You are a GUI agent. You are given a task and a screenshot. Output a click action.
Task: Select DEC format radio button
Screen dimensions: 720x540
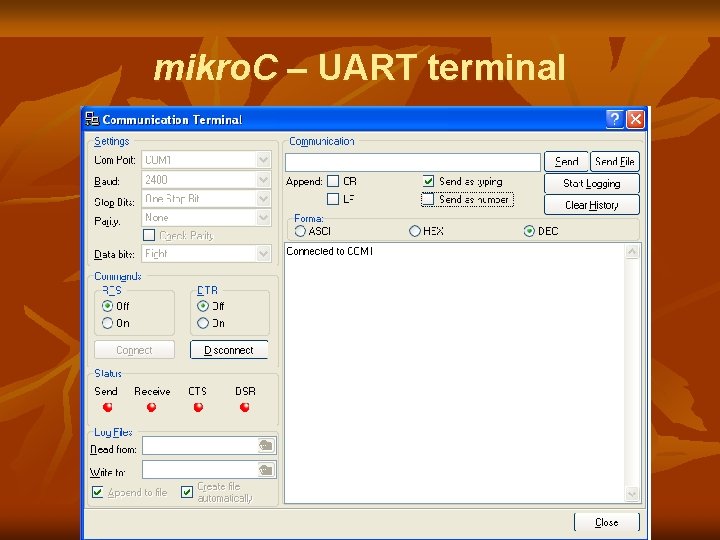[x=529, y=231]
